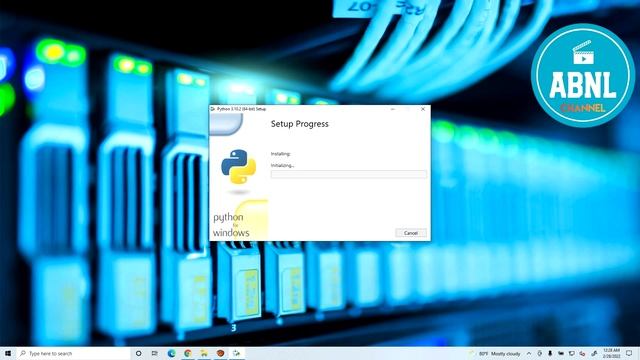Launch Microsoft Edge from taskbar
The height and width of the screenshot is (360, 640).
point(171,353)
